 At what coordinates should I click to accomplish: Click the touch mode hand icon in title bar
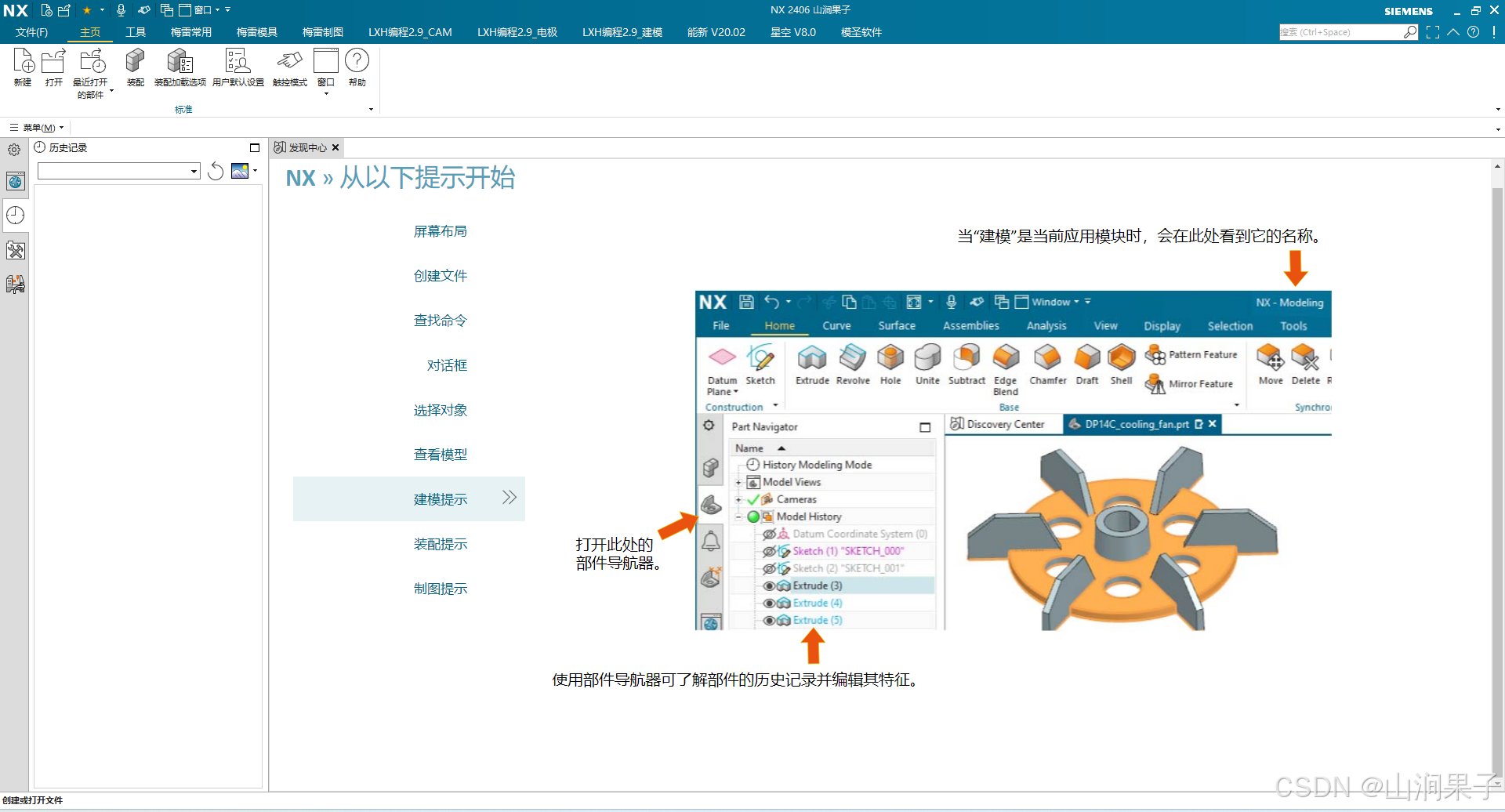coord(144,10)
